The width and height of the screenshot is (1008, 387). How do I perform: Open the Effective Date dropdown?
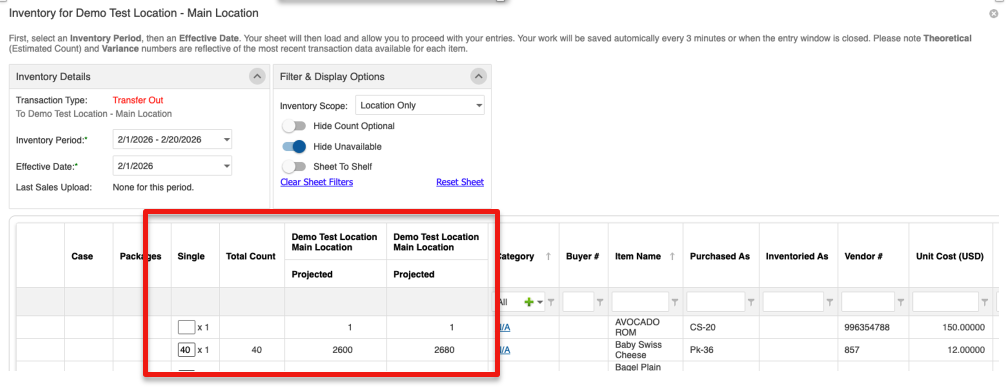(x=172, y=166)
